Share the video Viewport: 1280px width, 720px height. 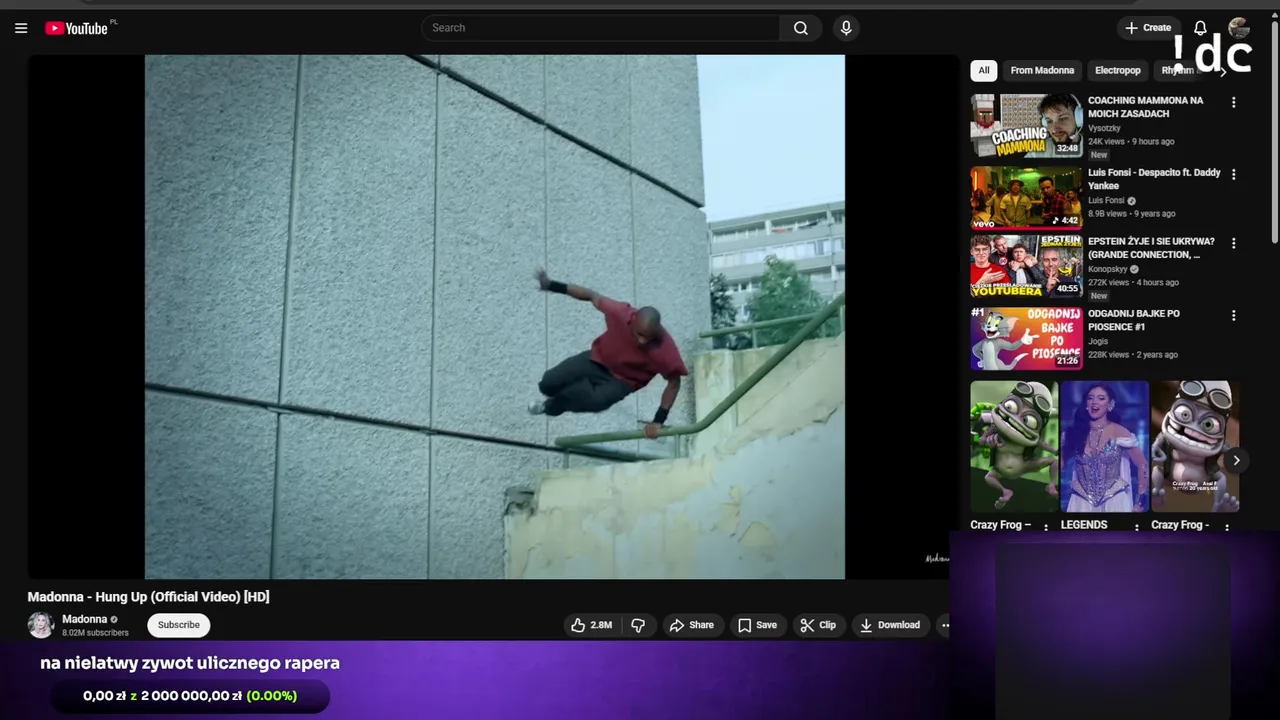(692, 625)
